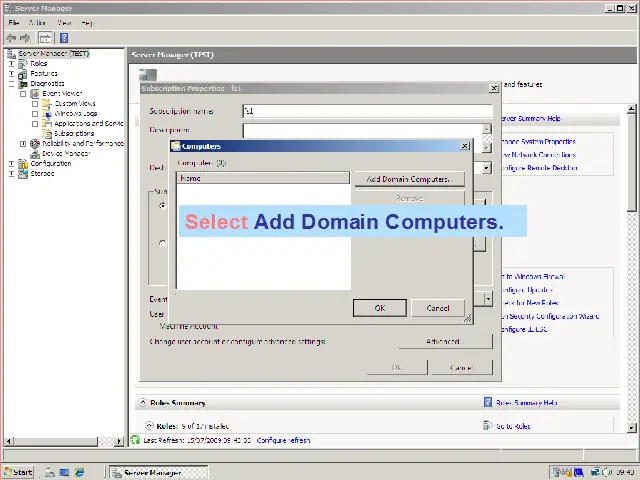The height and width of the screenshot is (480, 640).
Task: Click the Name column header in Computers list
Action: pos(263,178)
